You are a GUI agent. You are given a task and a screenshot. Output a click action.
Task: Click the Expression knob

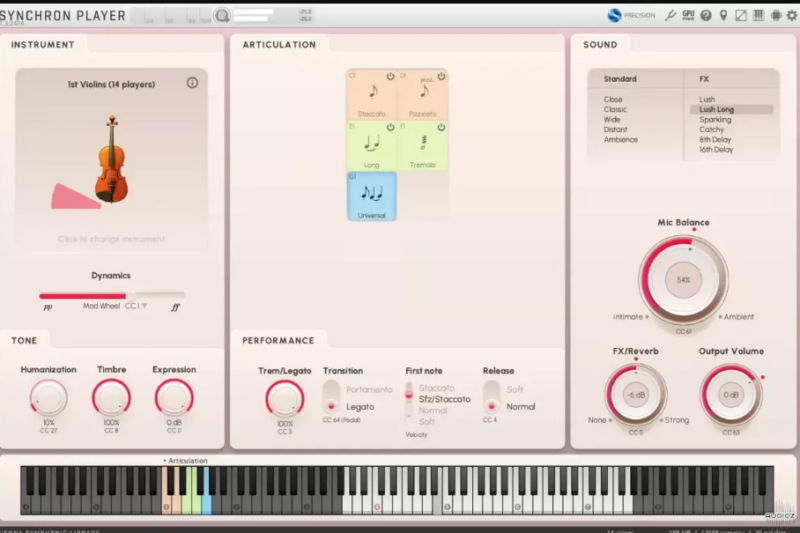[x=174, y=398]
